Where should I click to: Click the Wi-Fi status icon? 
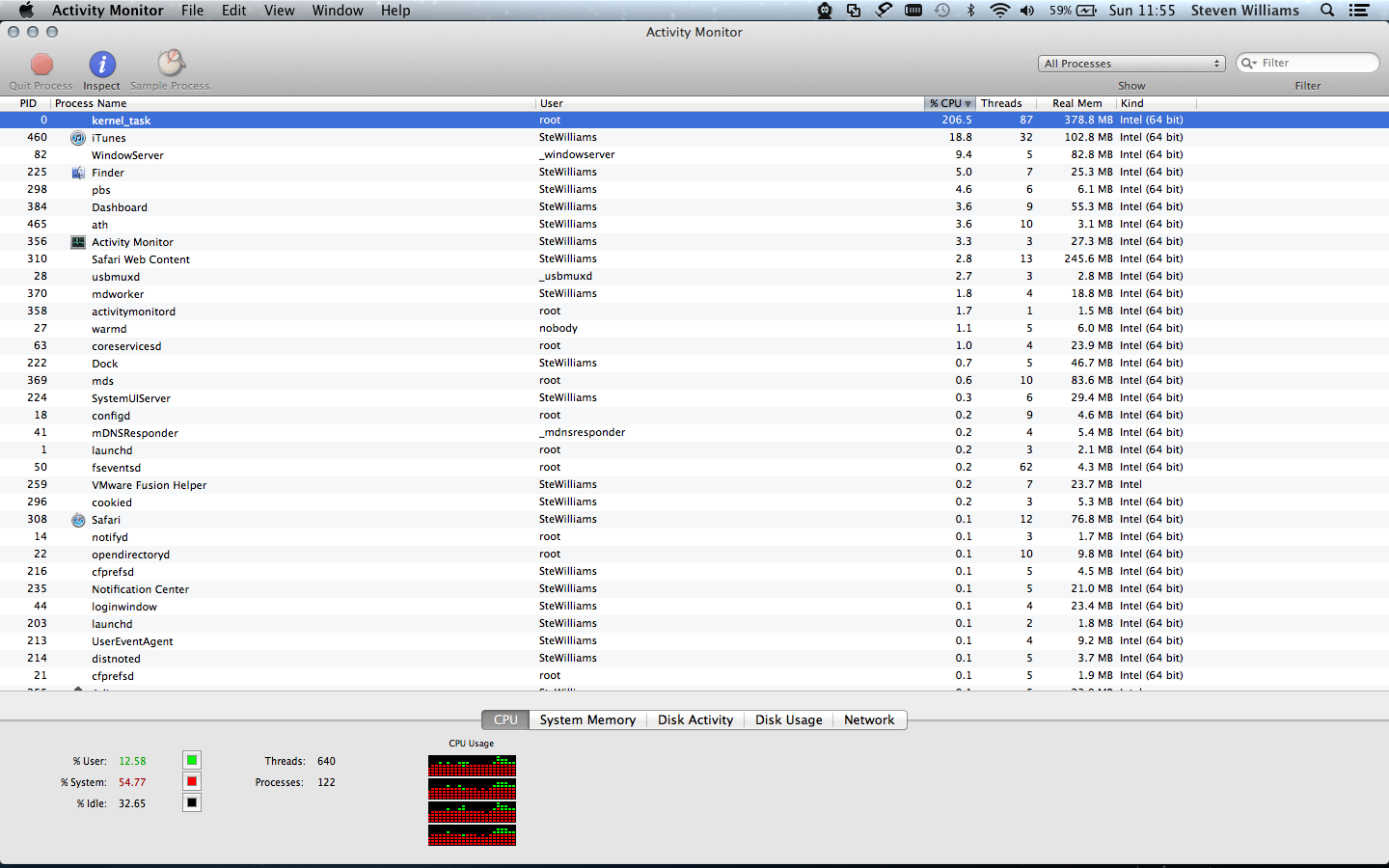pos(1000,11)
